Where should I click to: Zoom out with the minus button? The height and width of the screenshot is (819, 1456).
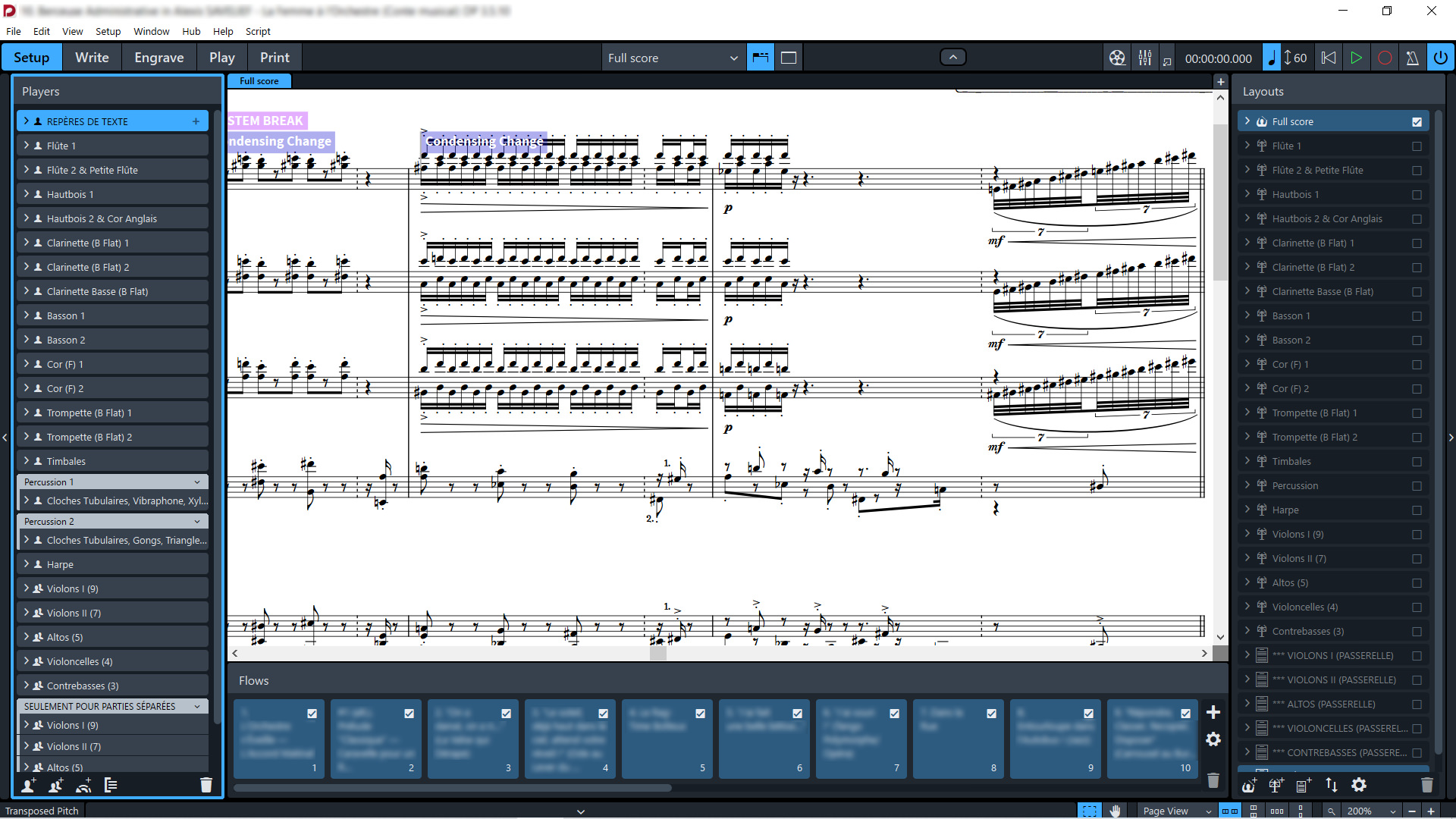coord(1411,811)
